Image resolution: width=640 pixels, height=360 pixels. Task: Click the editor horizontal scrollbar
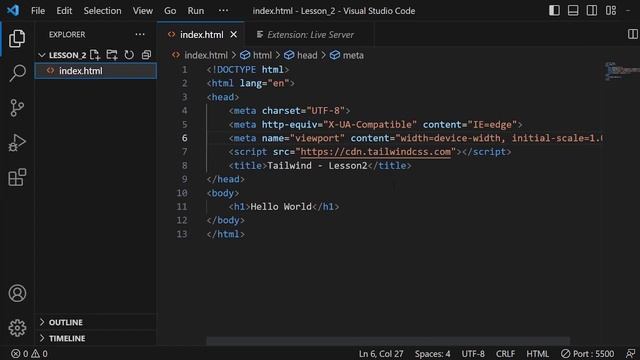[388, 340]
